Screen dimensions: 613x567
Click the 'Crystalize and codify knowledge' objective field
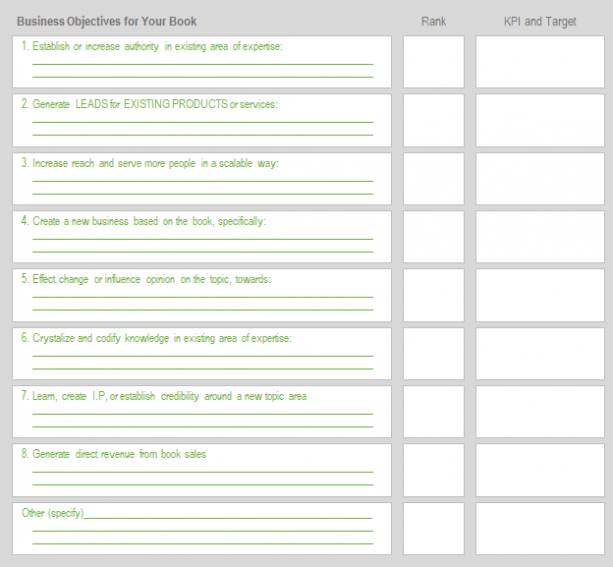coord(202,353)
